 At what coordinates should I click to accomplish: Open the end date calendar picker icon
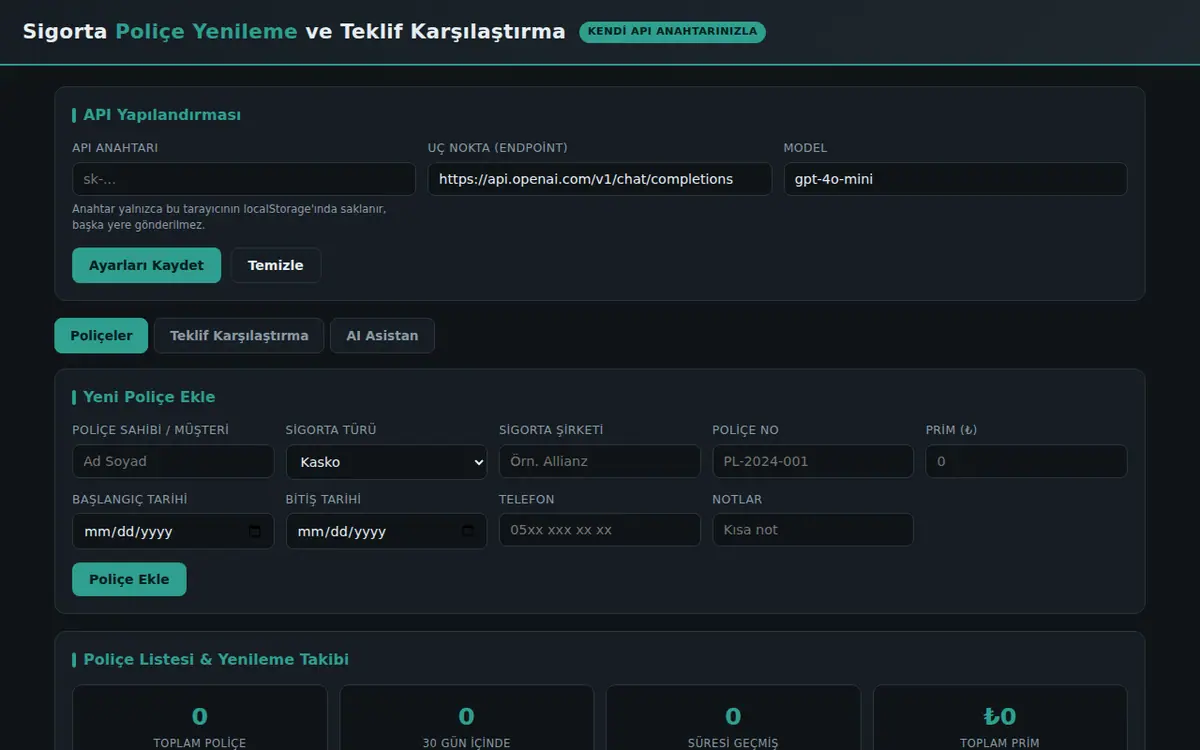click(468, 531)
